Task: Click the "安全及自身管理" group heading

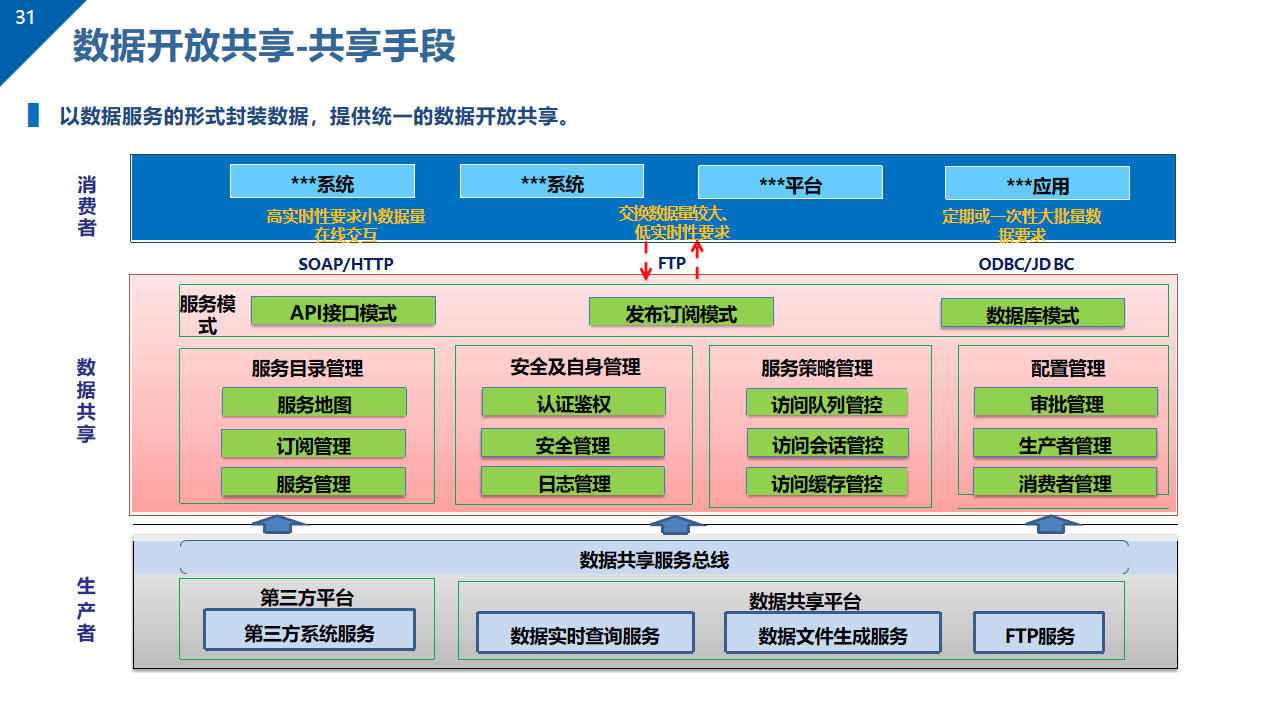Action: pyautogui.click(x=575, y=367)
